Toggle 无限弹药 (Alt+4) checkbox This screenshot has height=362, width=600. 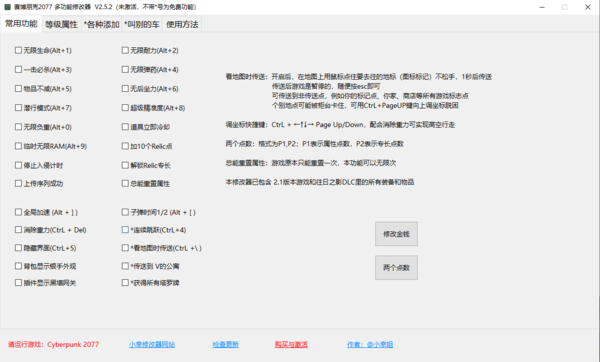click(x=125, y=69)
